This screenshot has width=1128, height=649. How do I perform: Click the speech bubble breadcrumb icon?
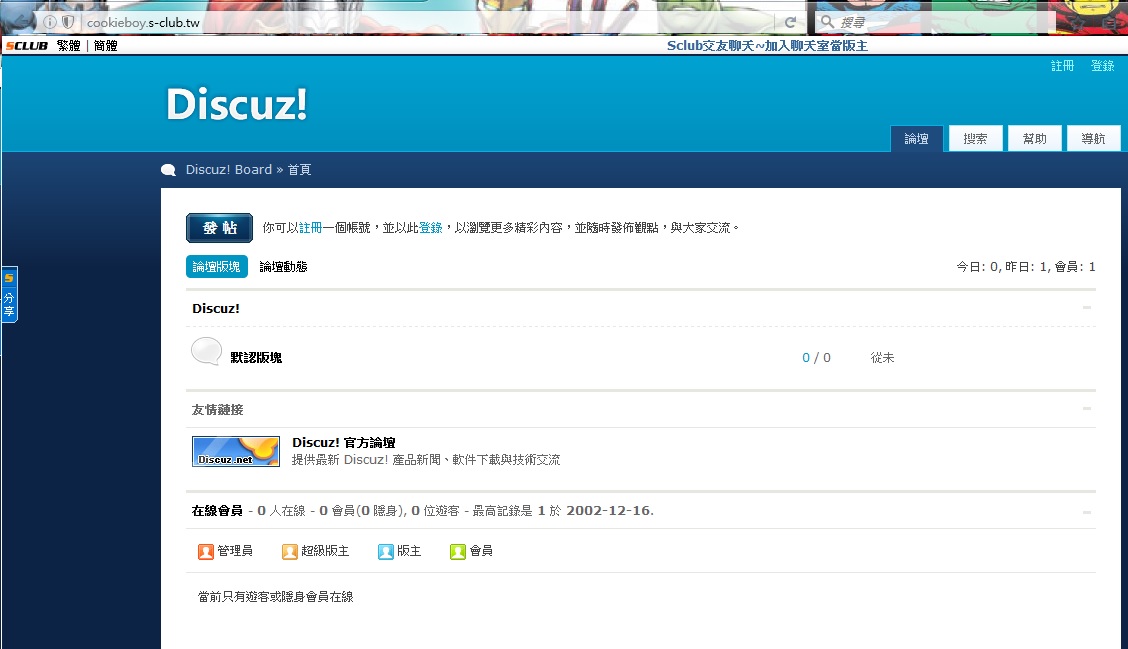[168, 170]
